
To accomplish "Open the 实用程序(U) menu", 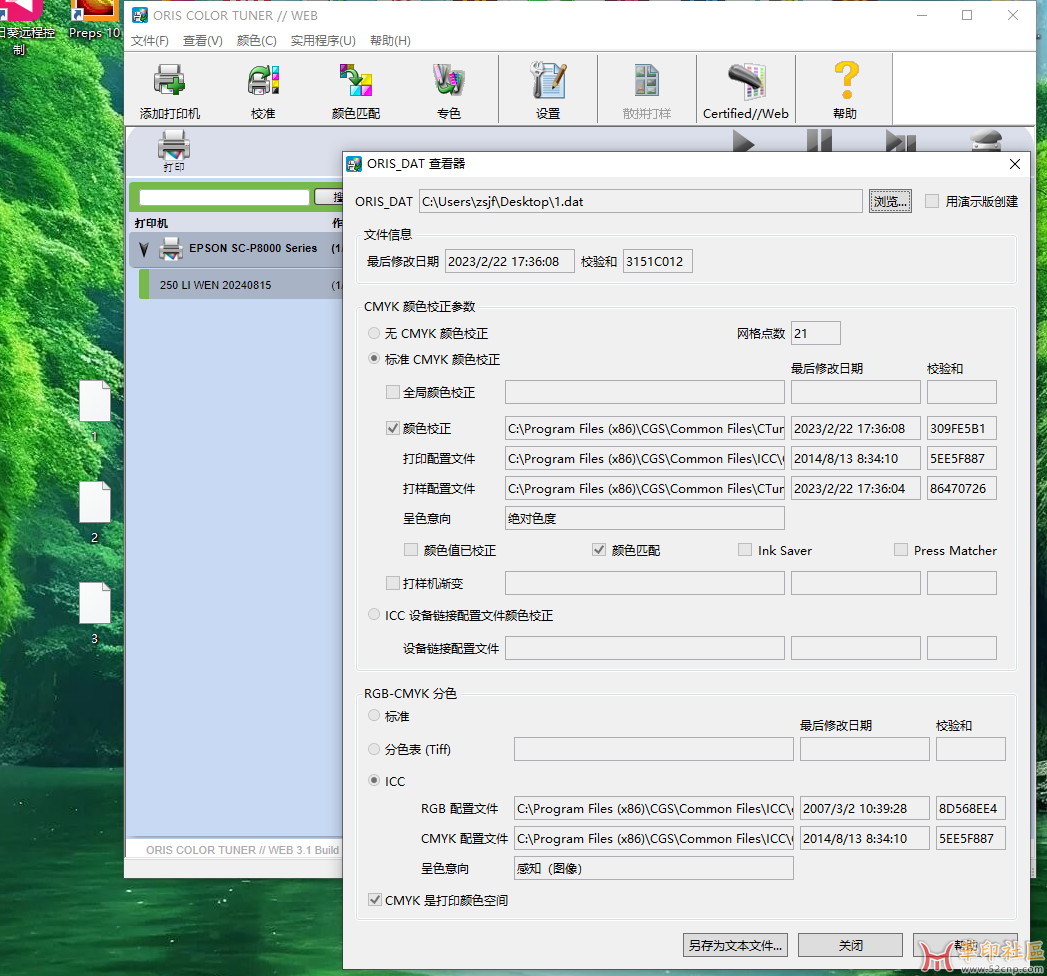I will click(323, 41).
